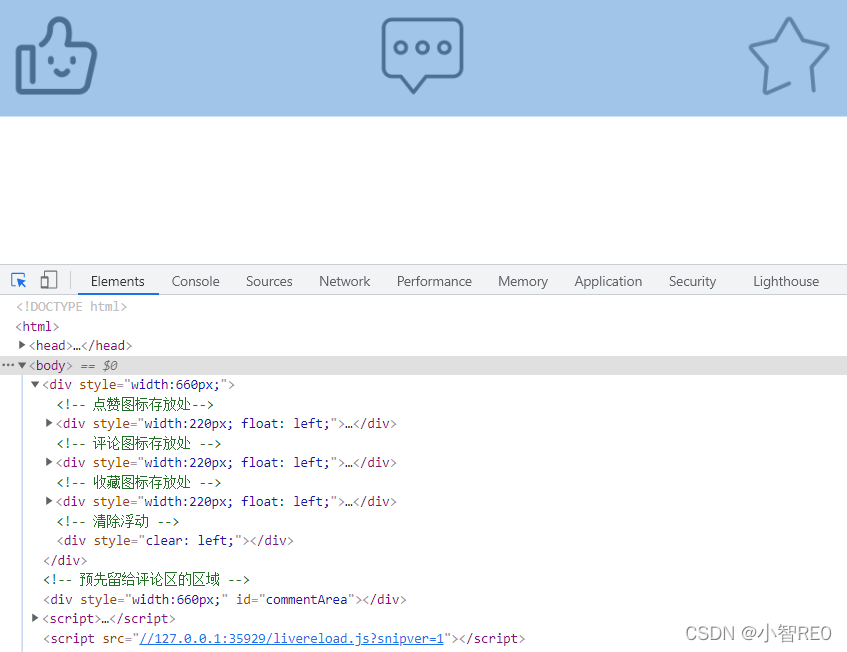Viewport: 847px width, 652px height.
Task: Open the ellipsis menu beside body
Action: (8, 365)
